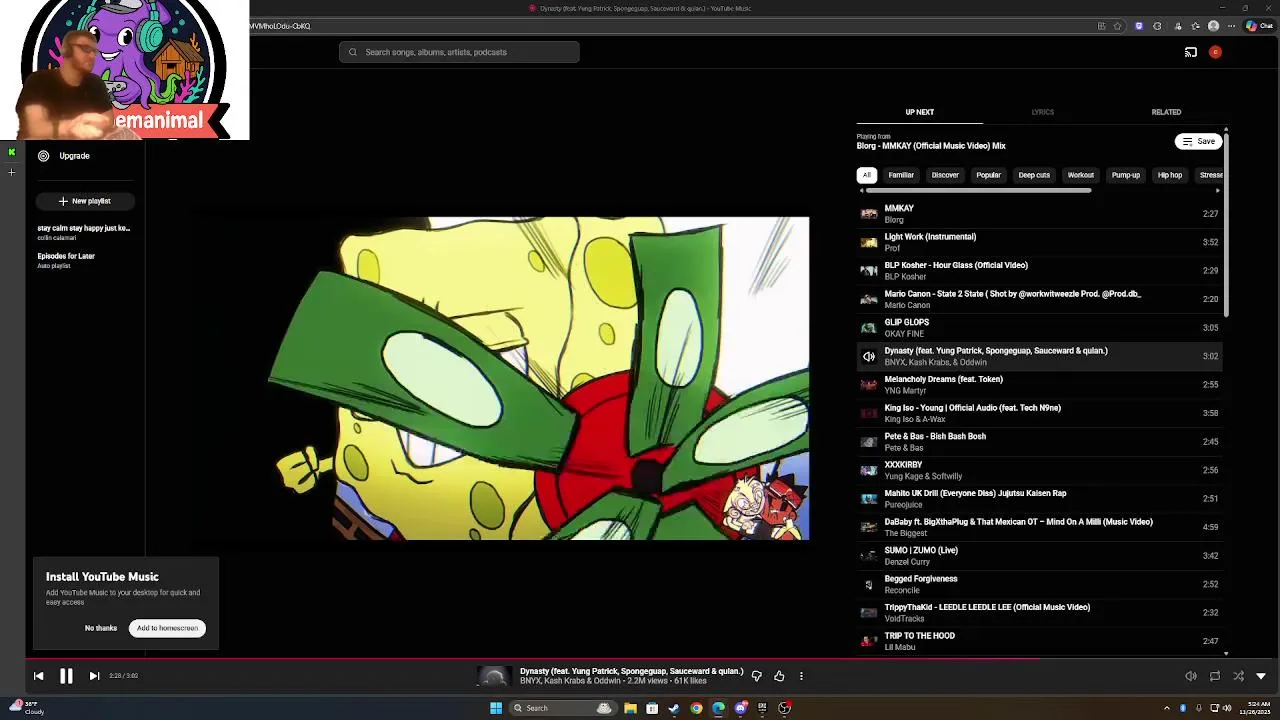Save the queue with the Save button
This screenshot has height=720, width=1280.
click(1198, 141)
